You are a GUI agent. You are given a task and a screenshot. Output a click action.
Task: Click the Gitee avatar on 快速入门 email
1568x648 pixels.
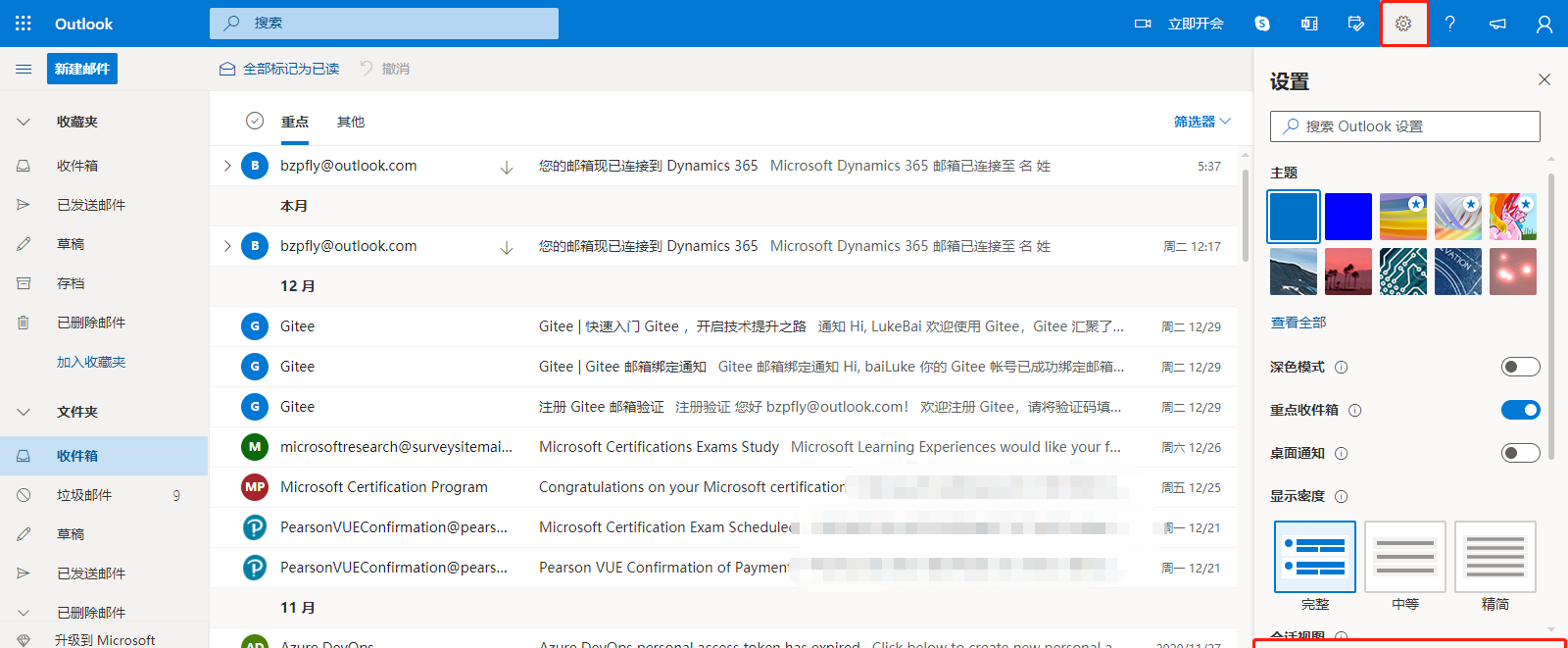point(255,326)
